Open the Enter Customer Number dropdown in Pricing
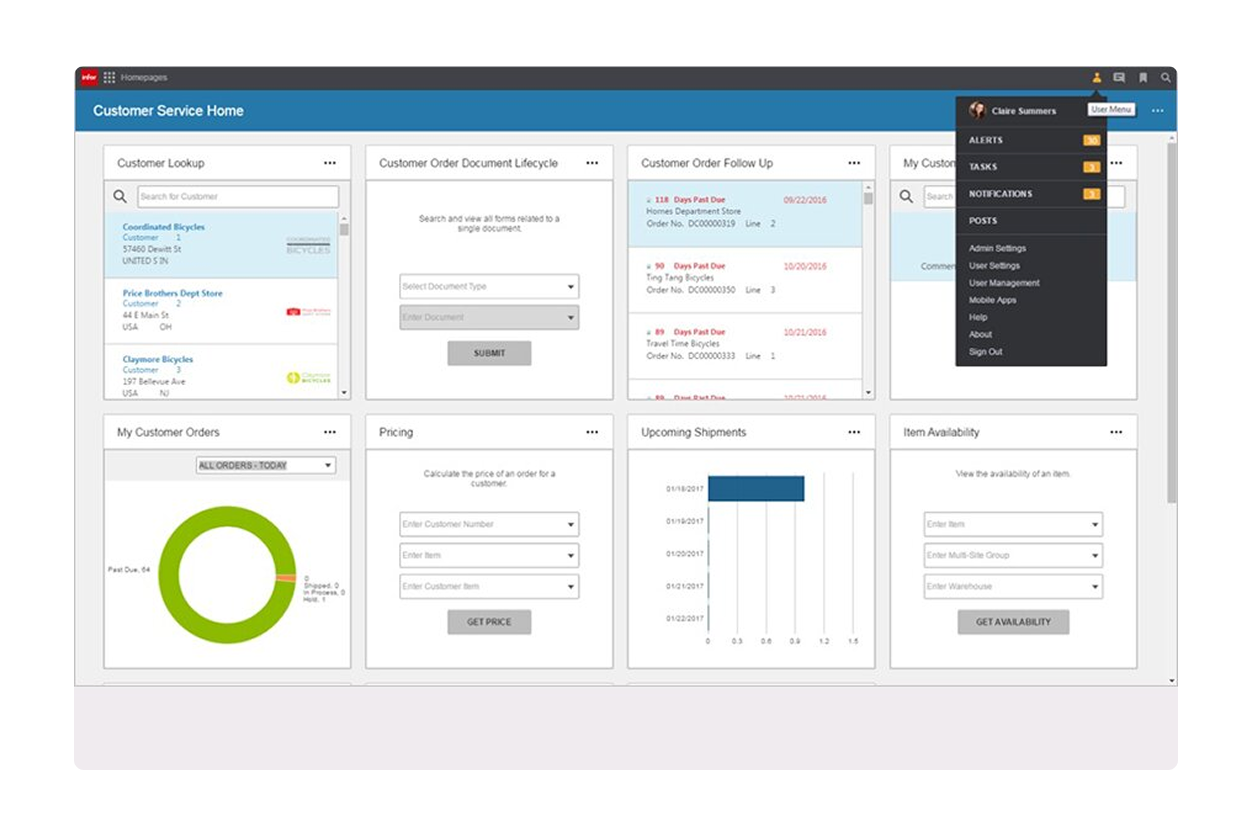Viewport: 1252px width, 835px height. click(488, 524)
